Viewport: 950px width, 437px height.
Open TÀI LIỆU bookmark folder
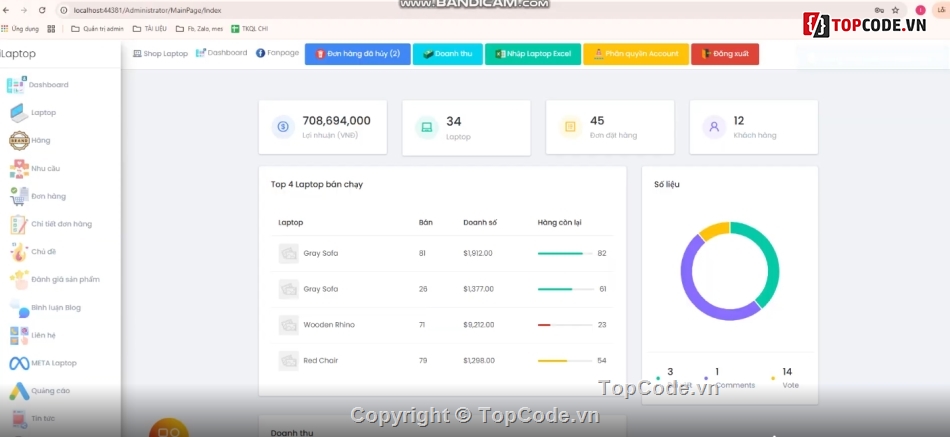[x=150, y=28]
